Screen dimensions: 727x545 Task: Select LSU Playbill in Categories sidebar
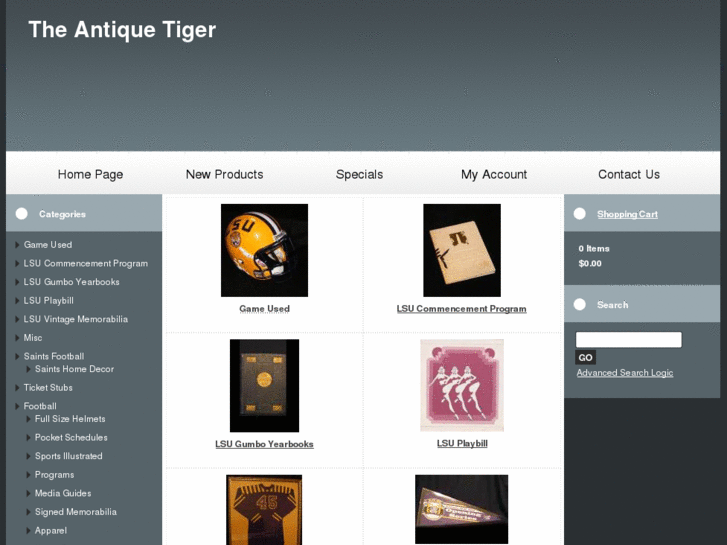tap(49, 301)
